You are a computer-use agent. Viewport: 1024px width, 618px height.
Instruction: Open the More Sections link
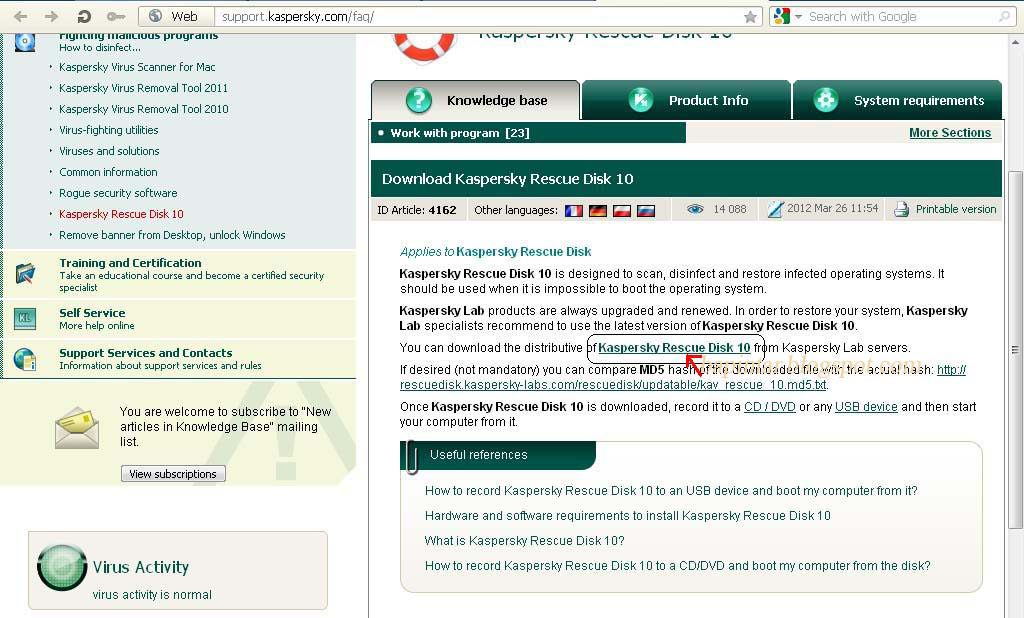tap(950, 133)
